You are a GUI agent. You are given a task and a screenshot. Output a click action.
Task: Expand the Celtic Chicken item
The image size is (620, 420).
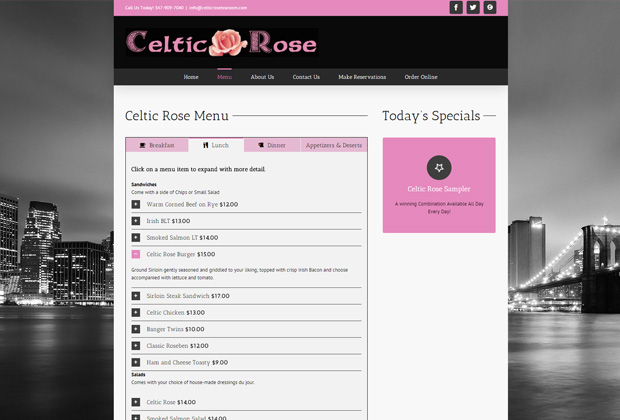coord(136,312)
